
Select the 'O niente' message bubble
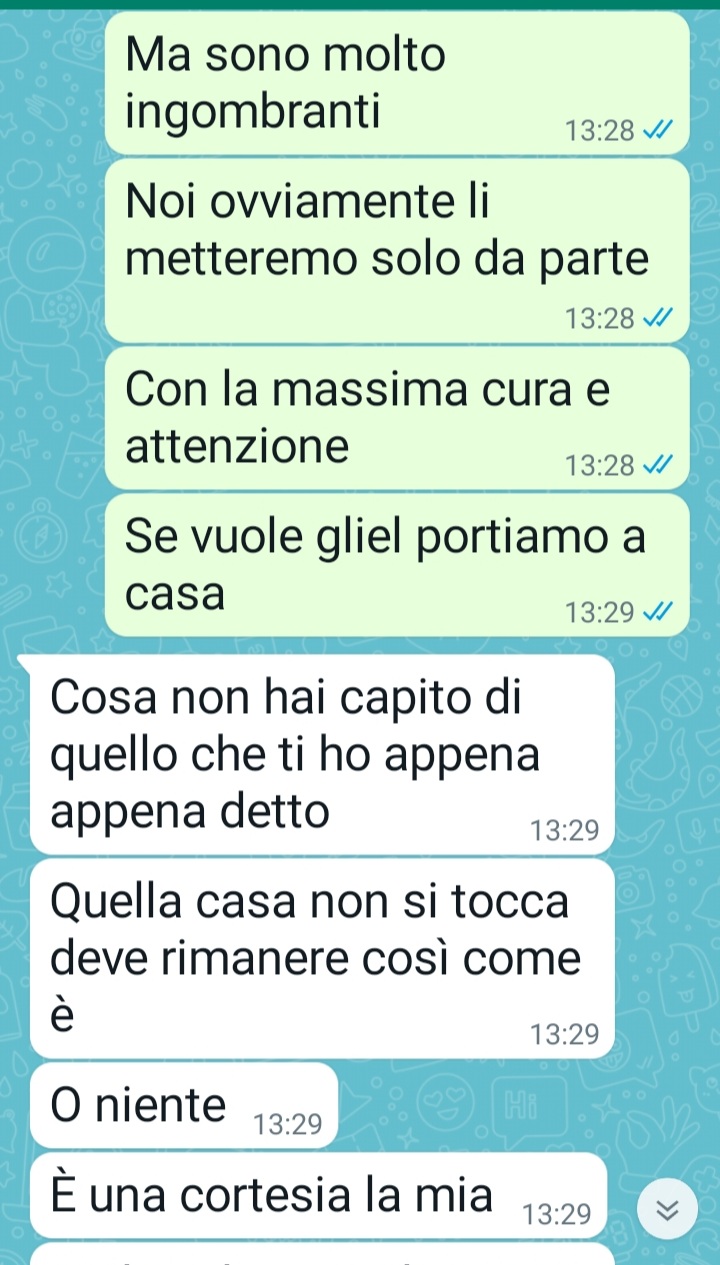(184, 1105)
